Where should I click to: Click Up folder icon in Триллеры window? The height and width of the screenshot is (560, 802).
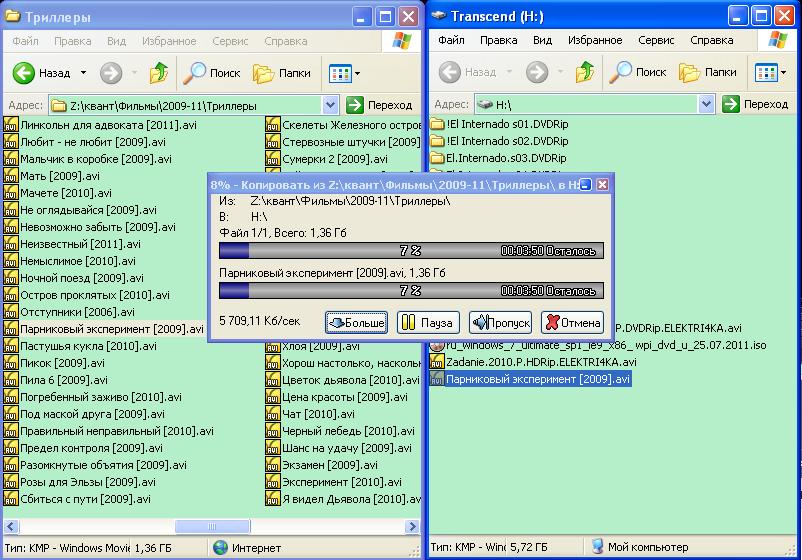click(x=159, y=73)
